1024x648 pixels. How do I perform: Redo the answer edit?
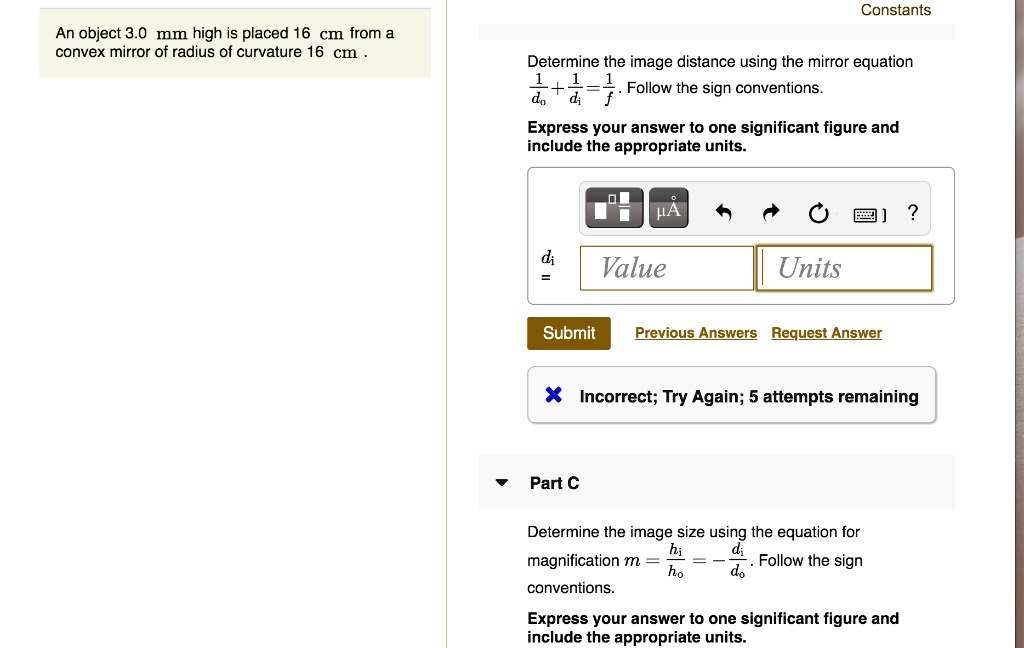[x=770, y=211]
